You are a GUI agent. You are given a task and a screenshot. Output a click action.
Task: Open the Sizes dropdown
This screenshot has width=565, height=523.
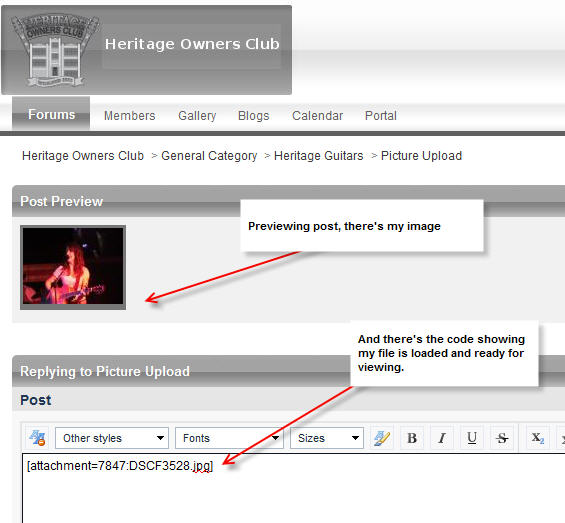(327, 438)
